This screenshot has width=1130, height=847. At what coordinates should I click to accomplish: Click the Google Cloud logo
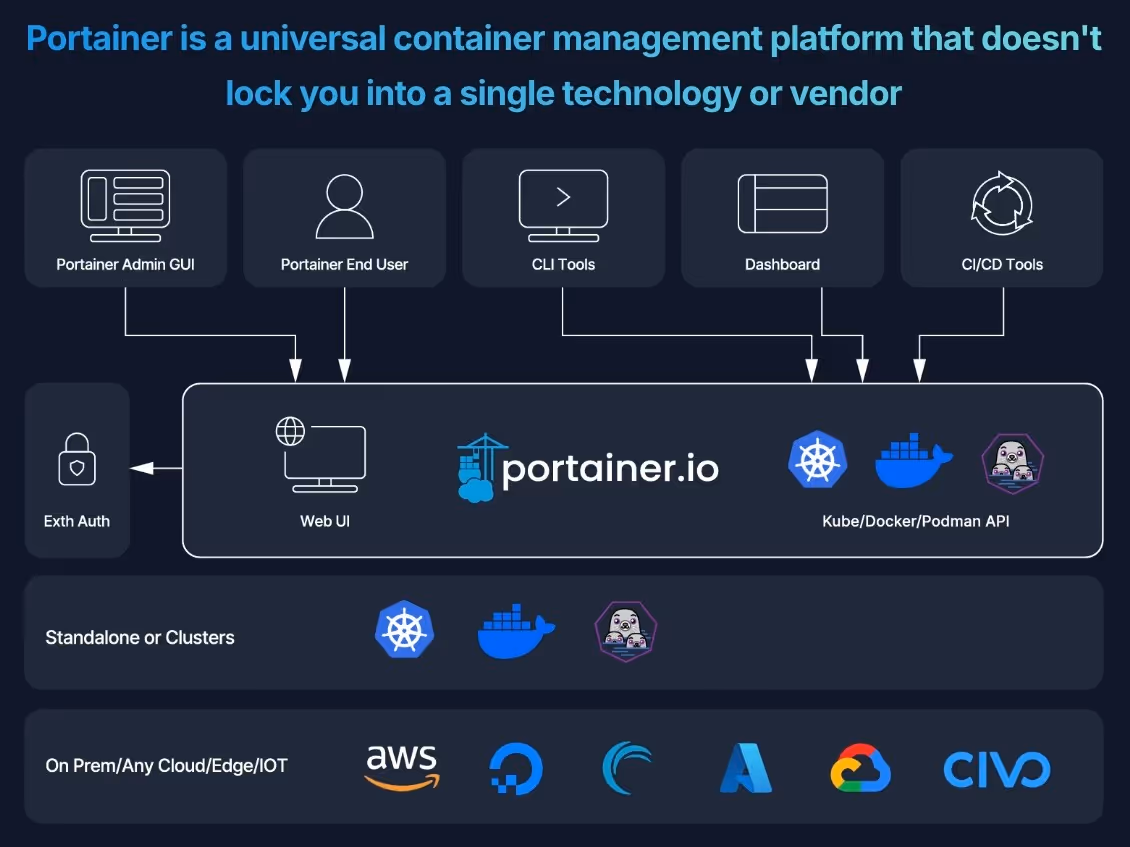tap(860, 768)
